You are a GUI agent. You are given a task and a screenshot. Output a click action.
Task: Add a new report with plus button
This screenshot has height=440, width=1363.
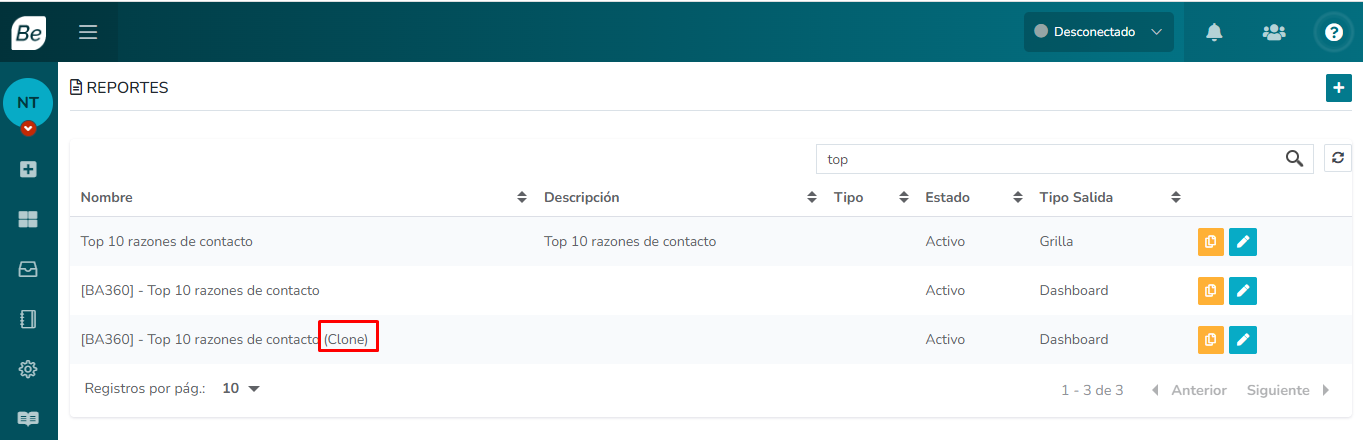[1338, 88]
